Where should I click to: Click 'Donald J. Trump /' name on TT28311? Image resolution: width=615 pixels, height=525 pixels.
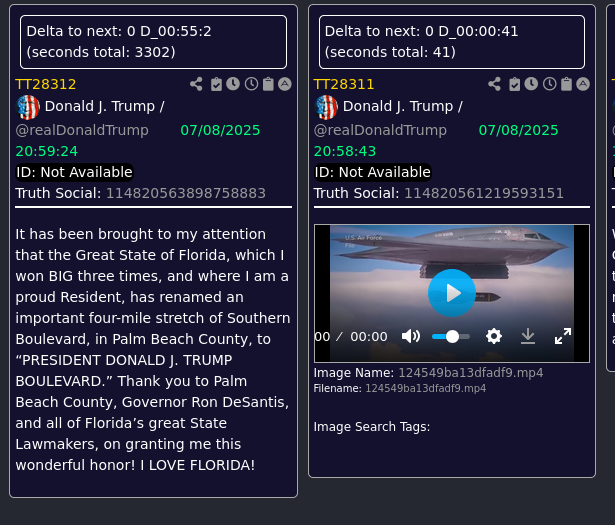[x=403, y=106]
